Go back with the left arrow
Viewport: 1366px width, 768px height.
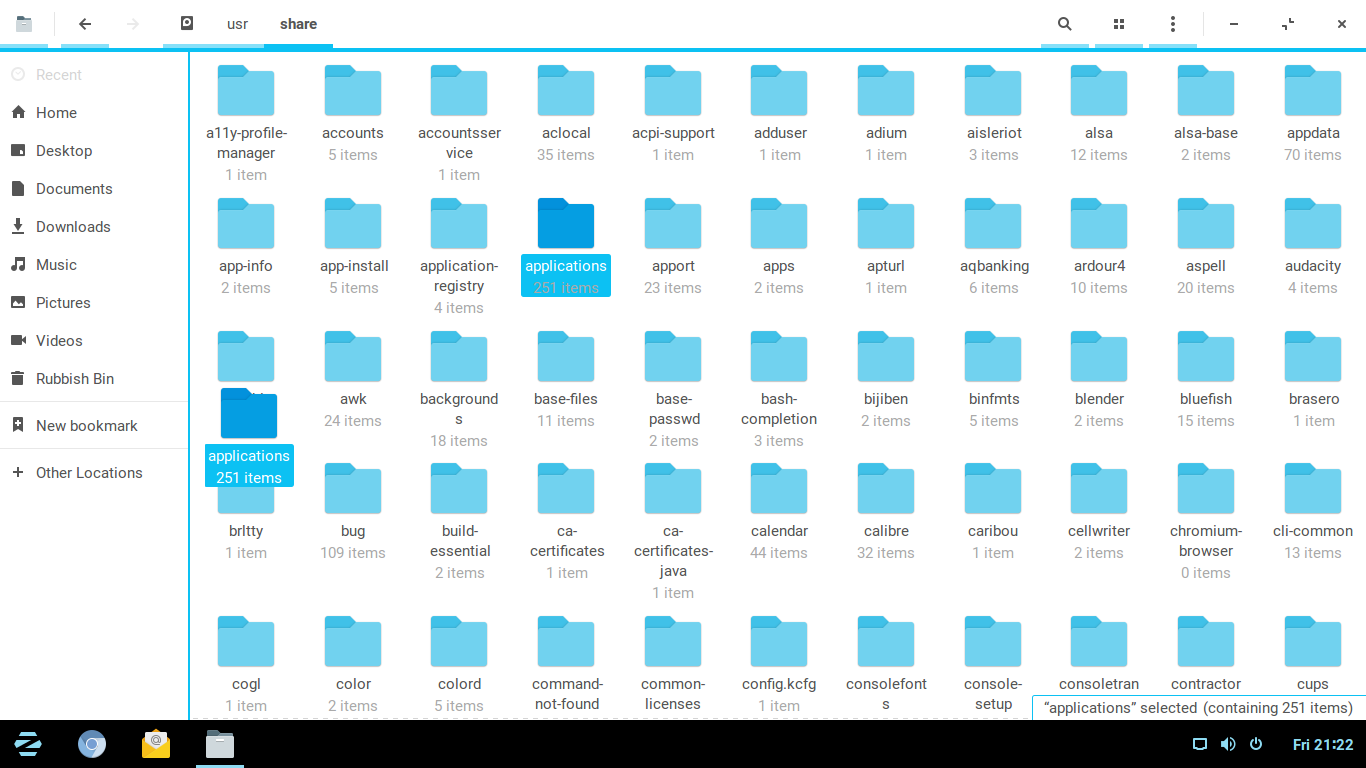click(x=85, y=24)
